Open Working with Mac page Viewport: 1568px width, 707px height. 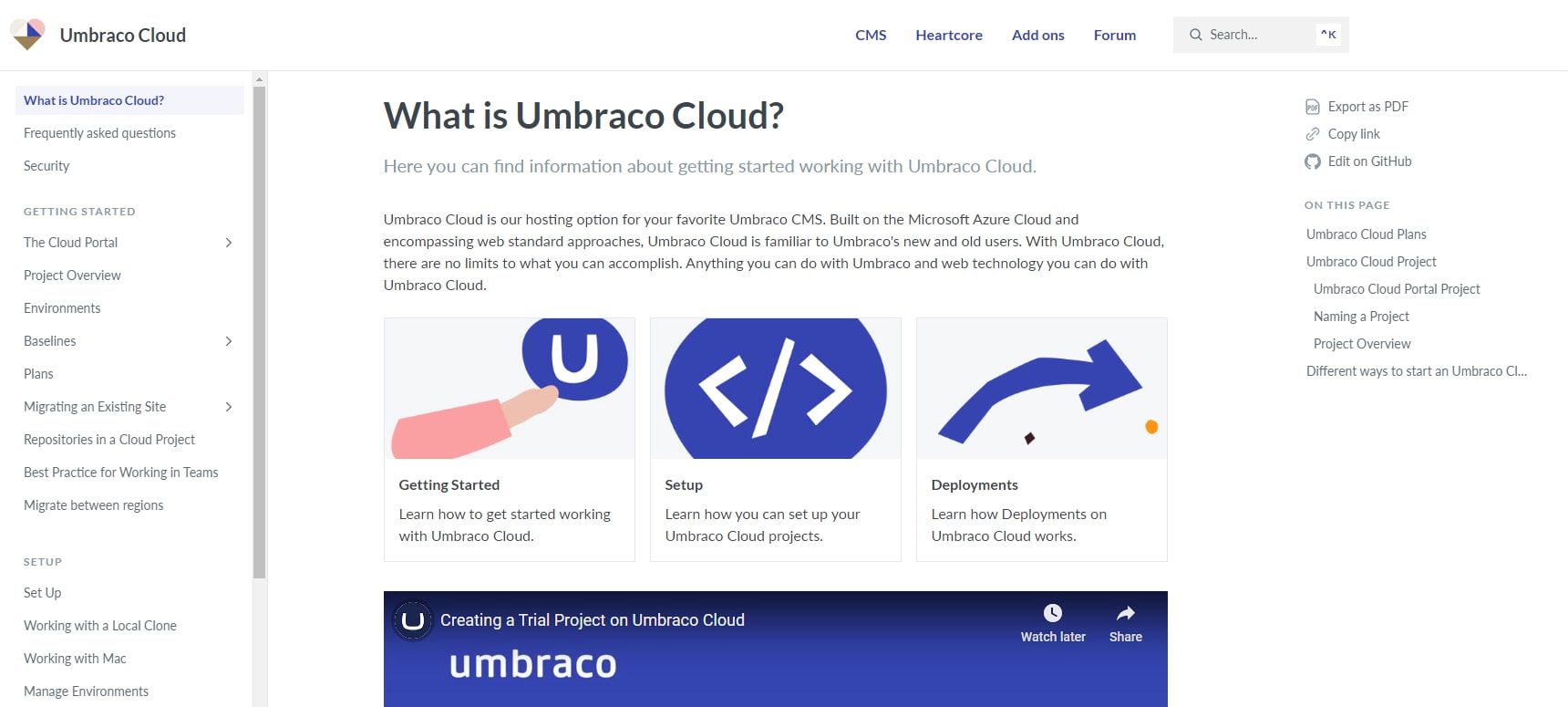(x=75, y=659)
